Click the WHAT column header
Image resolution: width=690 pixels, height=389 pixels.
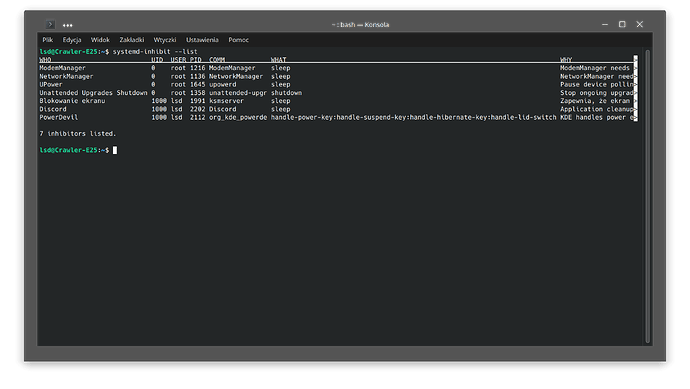pos(278,59)
